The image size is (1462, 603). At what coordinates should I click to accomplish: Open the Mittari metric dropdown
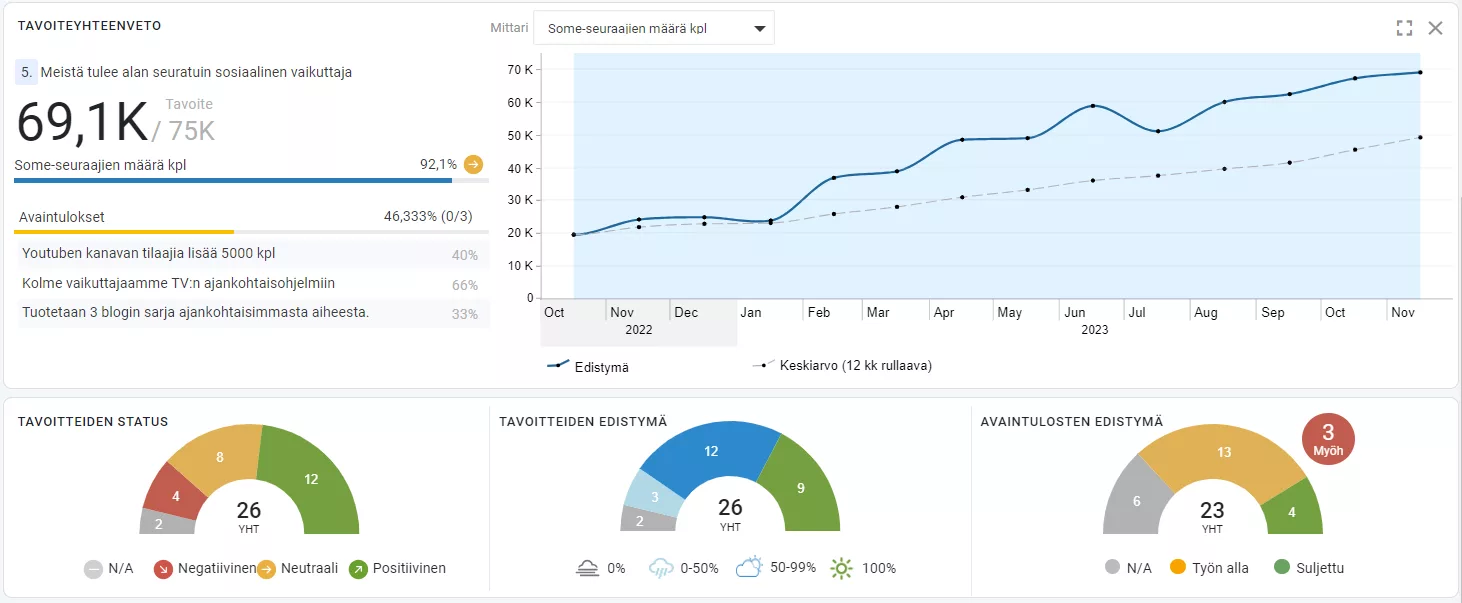[x=655, y=27]
